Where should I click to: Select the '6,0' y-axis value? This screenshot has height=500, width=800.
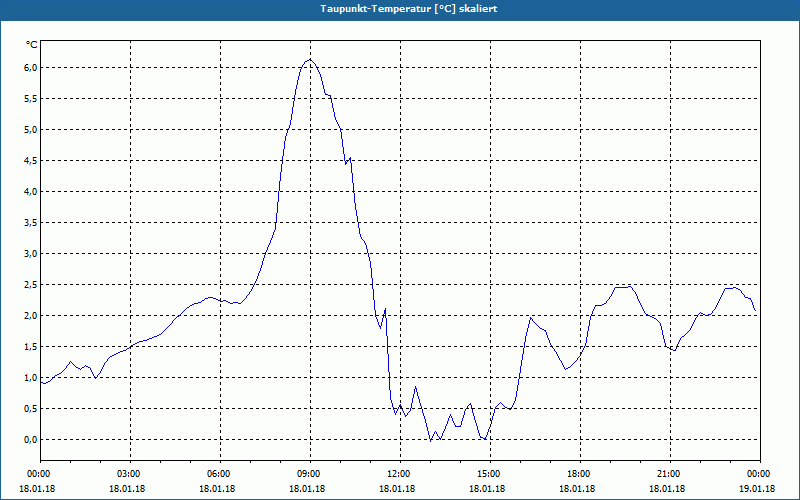[31, 68]
